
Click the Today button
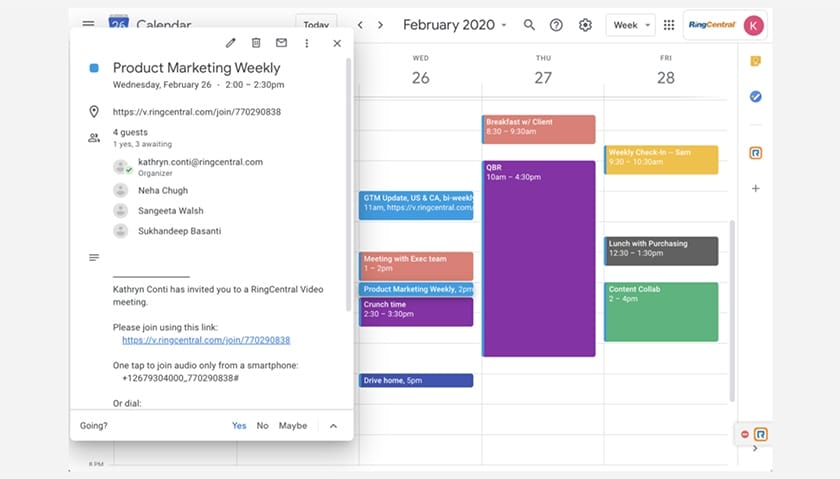(316, 25)
